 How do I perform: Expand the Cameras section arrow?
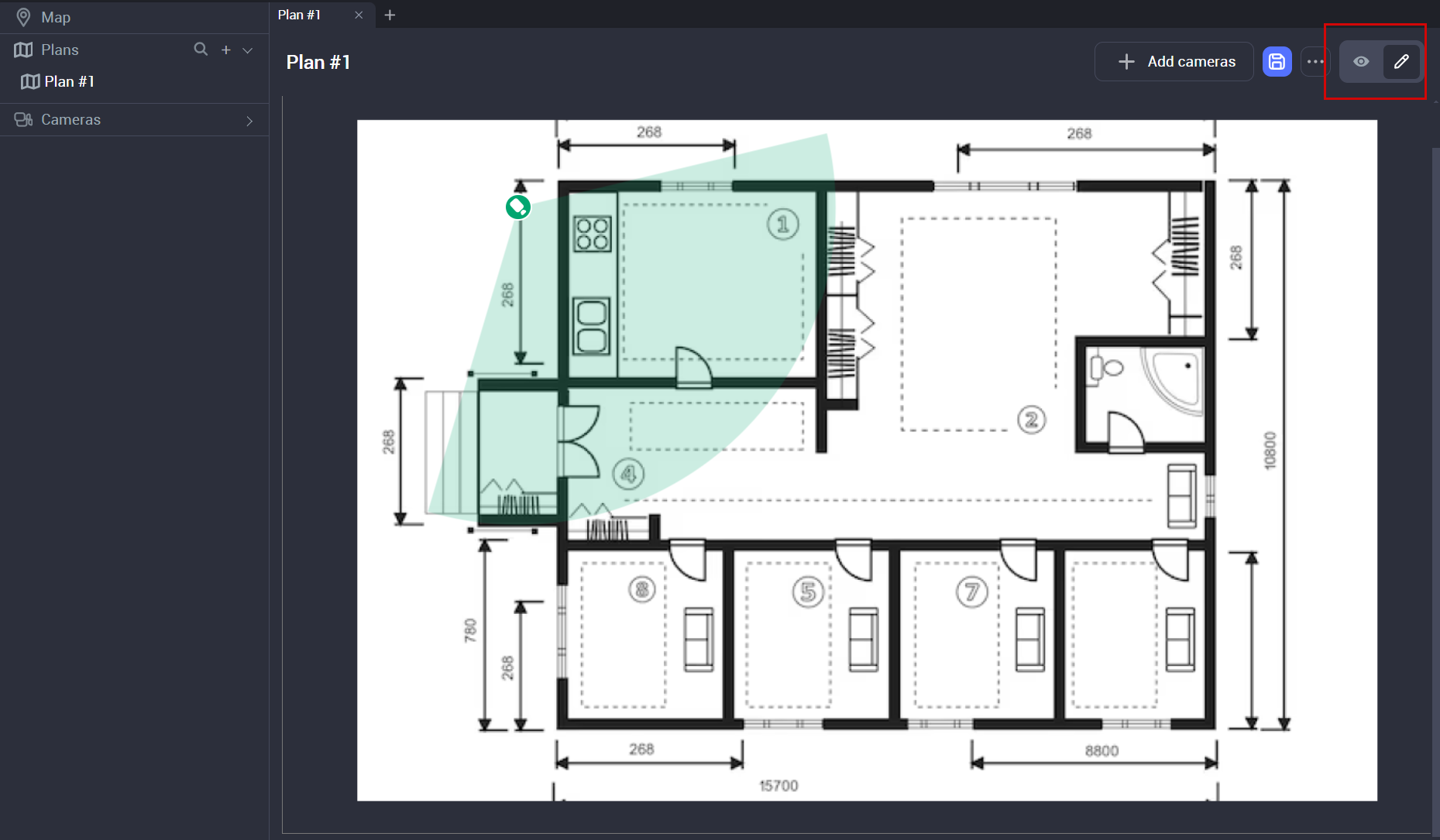tap(249, 121)
